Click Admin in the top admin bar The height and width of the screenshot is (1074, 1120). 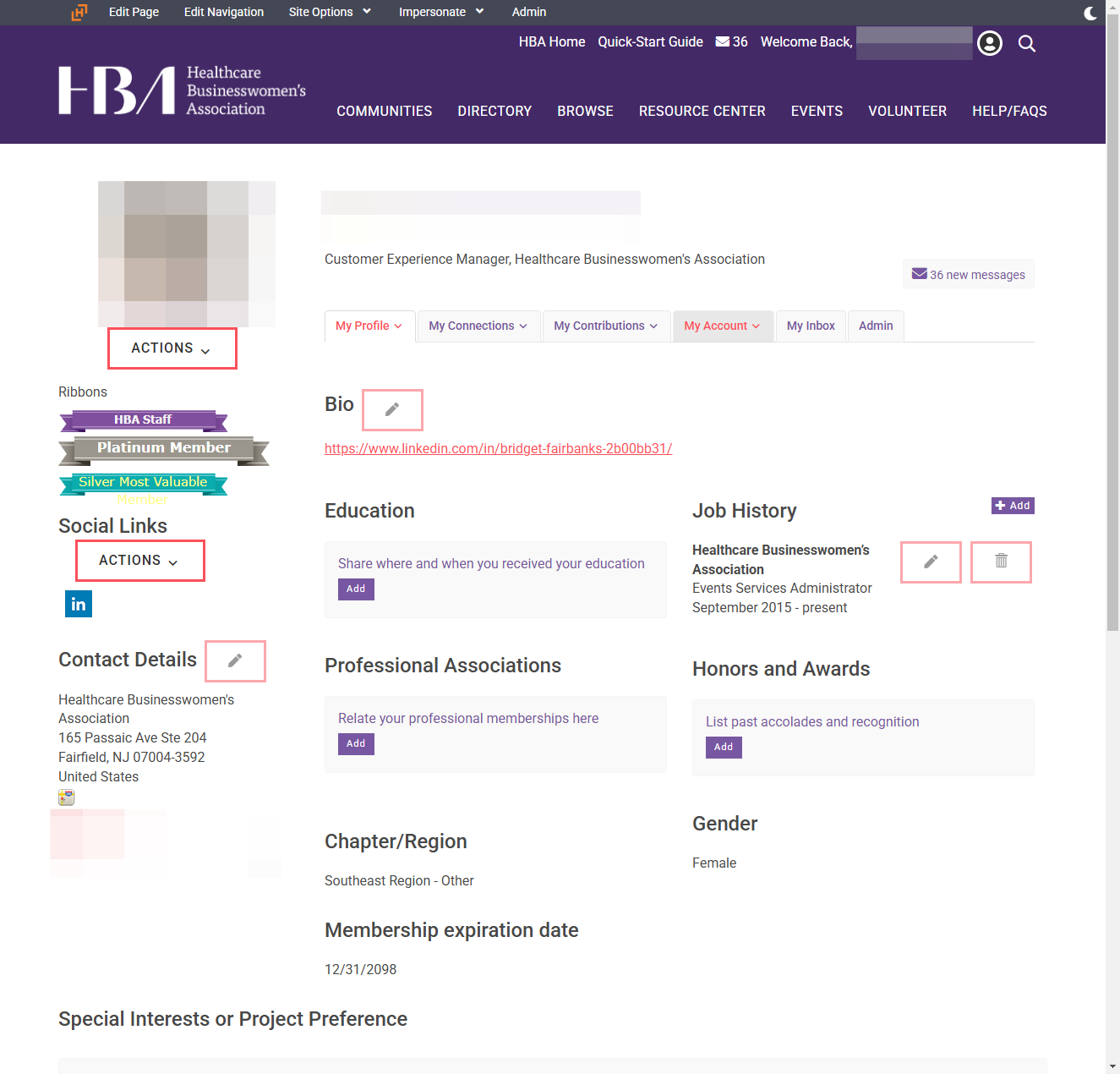tap(529, 12)
